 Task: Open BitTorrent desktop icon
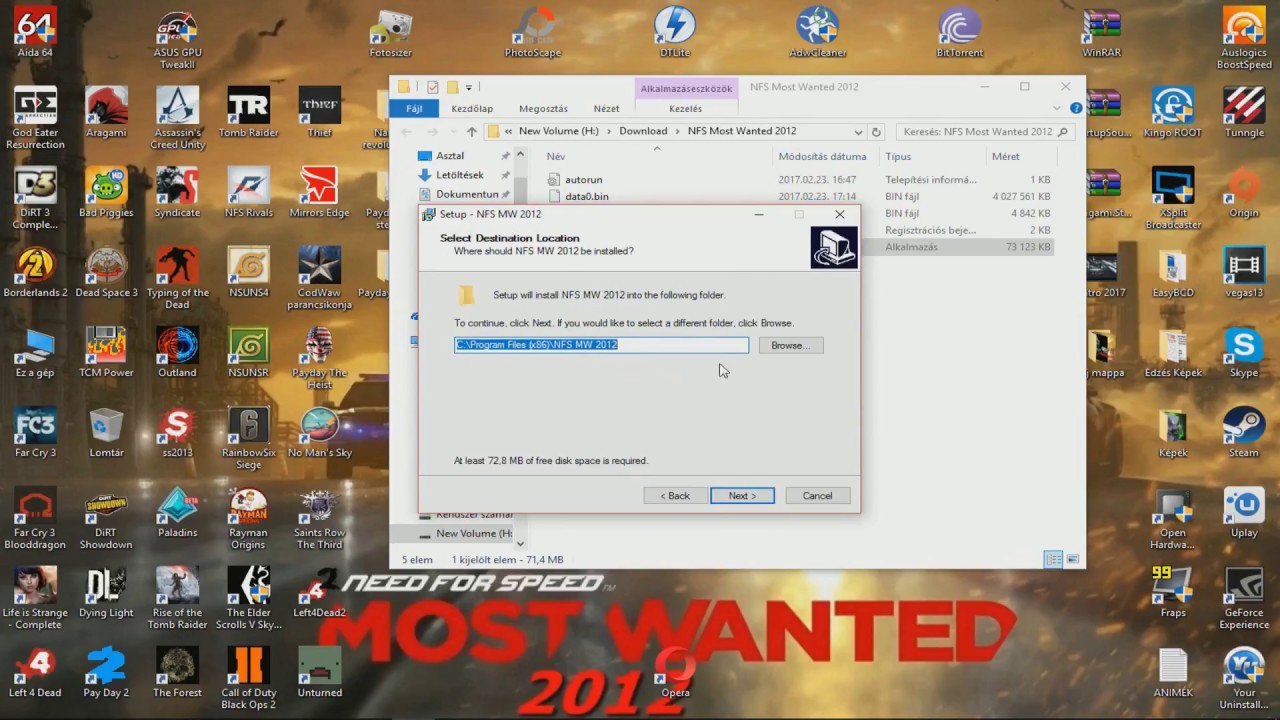(959, 33)
